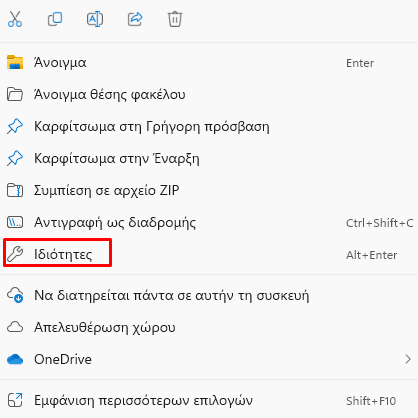Image resolution: width=418 pixels, height=418 pixels.
Task: Click the Cut scissors icon
Action: [15, 19]
